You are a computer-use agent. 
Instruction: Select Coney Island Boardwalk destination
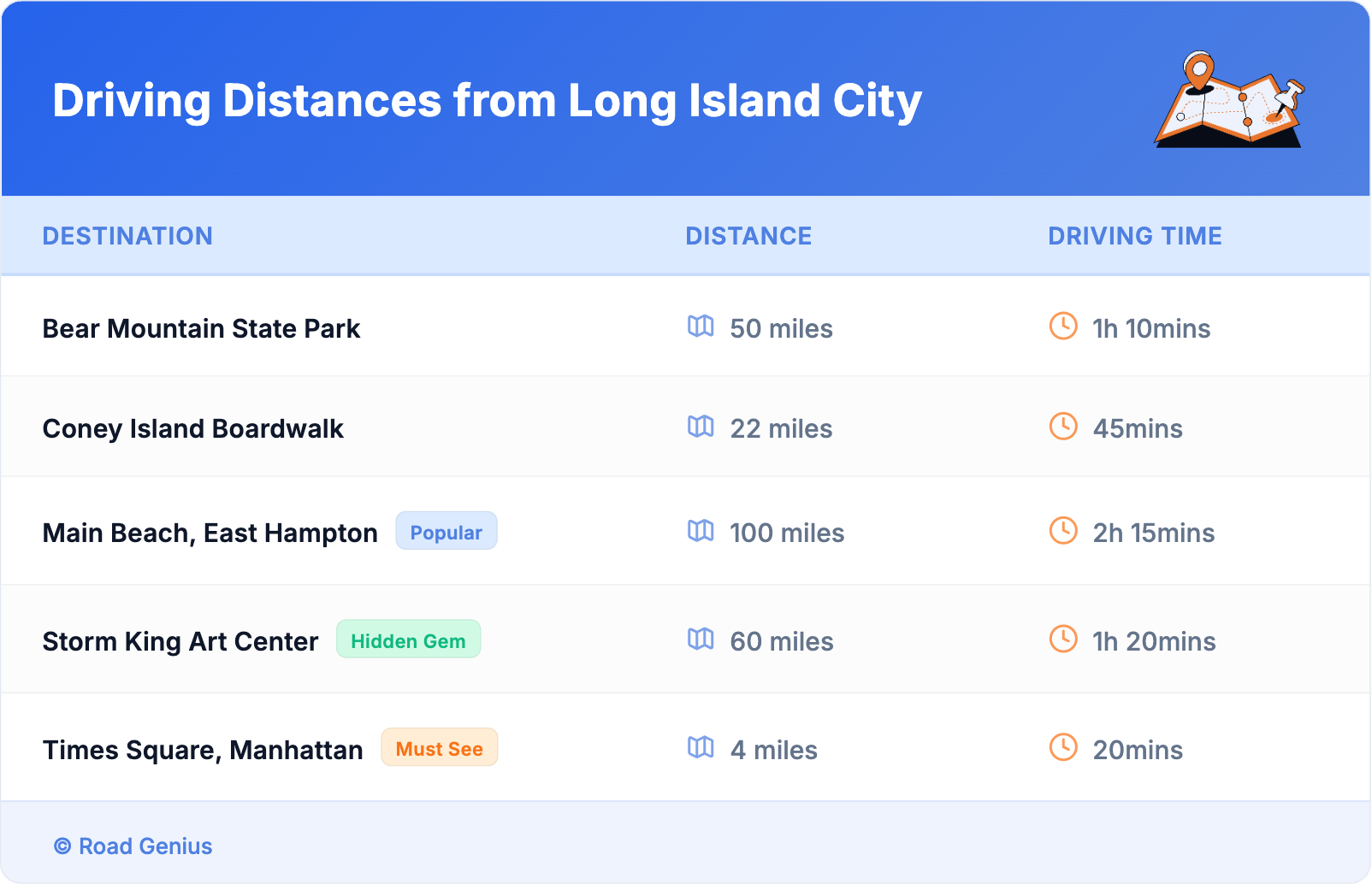(x=192, y=428)
